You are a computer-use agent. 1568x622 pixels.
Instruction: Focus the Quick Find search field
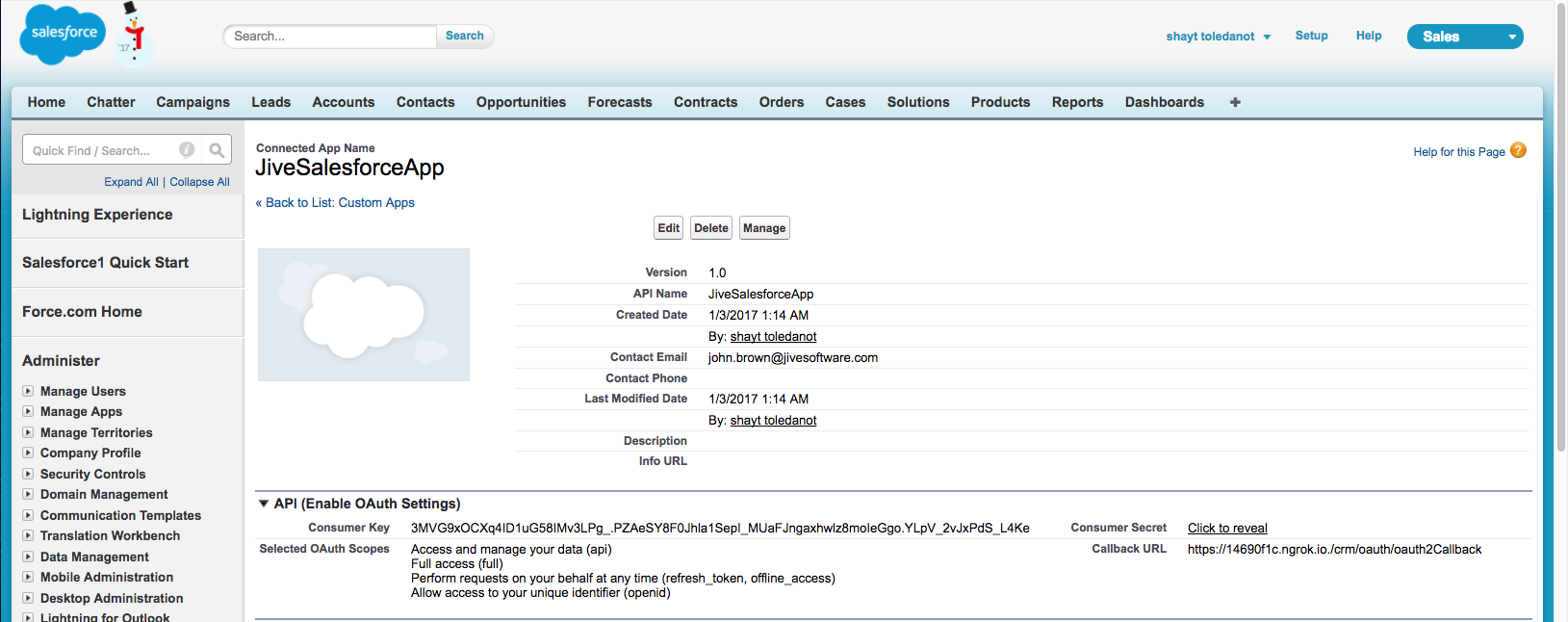(x=104, y=150)
